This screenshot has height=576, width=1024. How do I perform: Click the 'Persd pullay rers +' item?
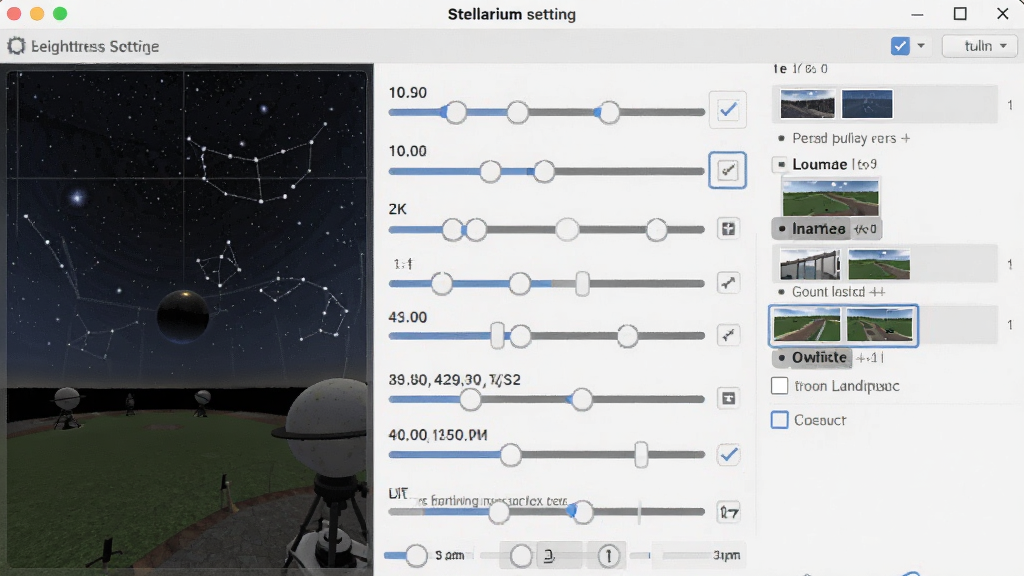click(x=850, y=138)
